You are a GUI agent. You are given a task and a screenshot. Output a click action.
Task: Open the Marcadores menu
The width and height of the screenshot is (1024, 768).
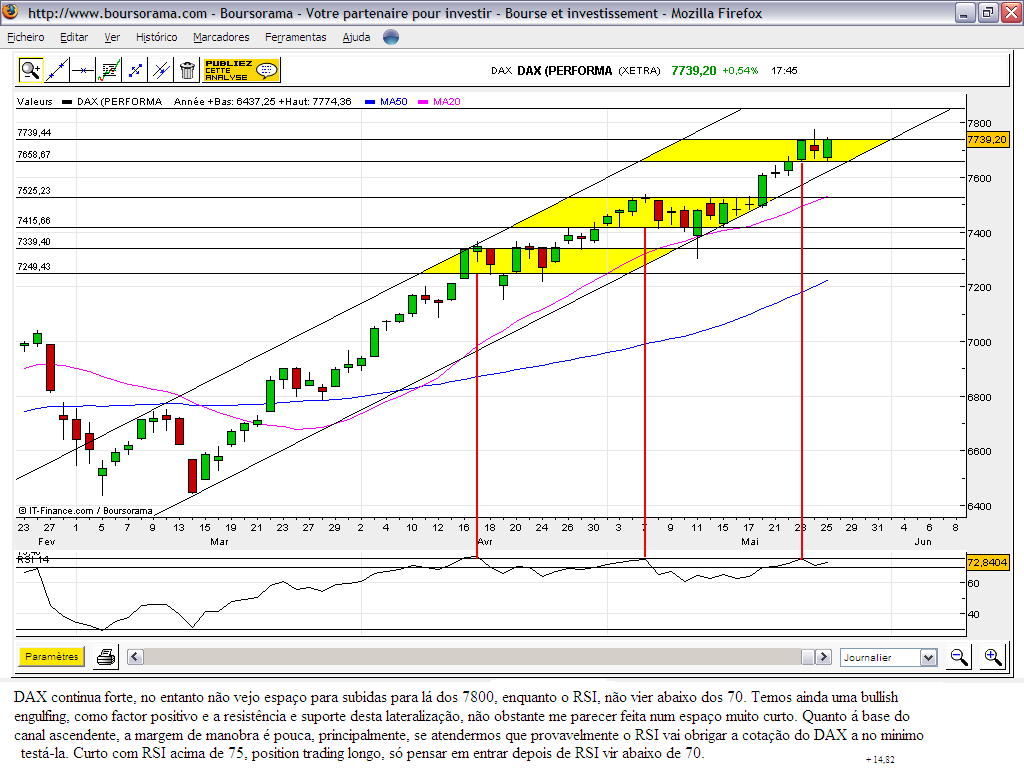pyautogui.click(x=221, y=37)
